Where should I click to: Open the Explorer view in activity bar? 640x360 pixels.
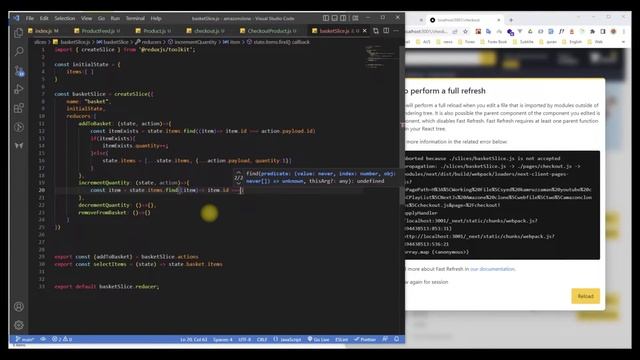19,33
